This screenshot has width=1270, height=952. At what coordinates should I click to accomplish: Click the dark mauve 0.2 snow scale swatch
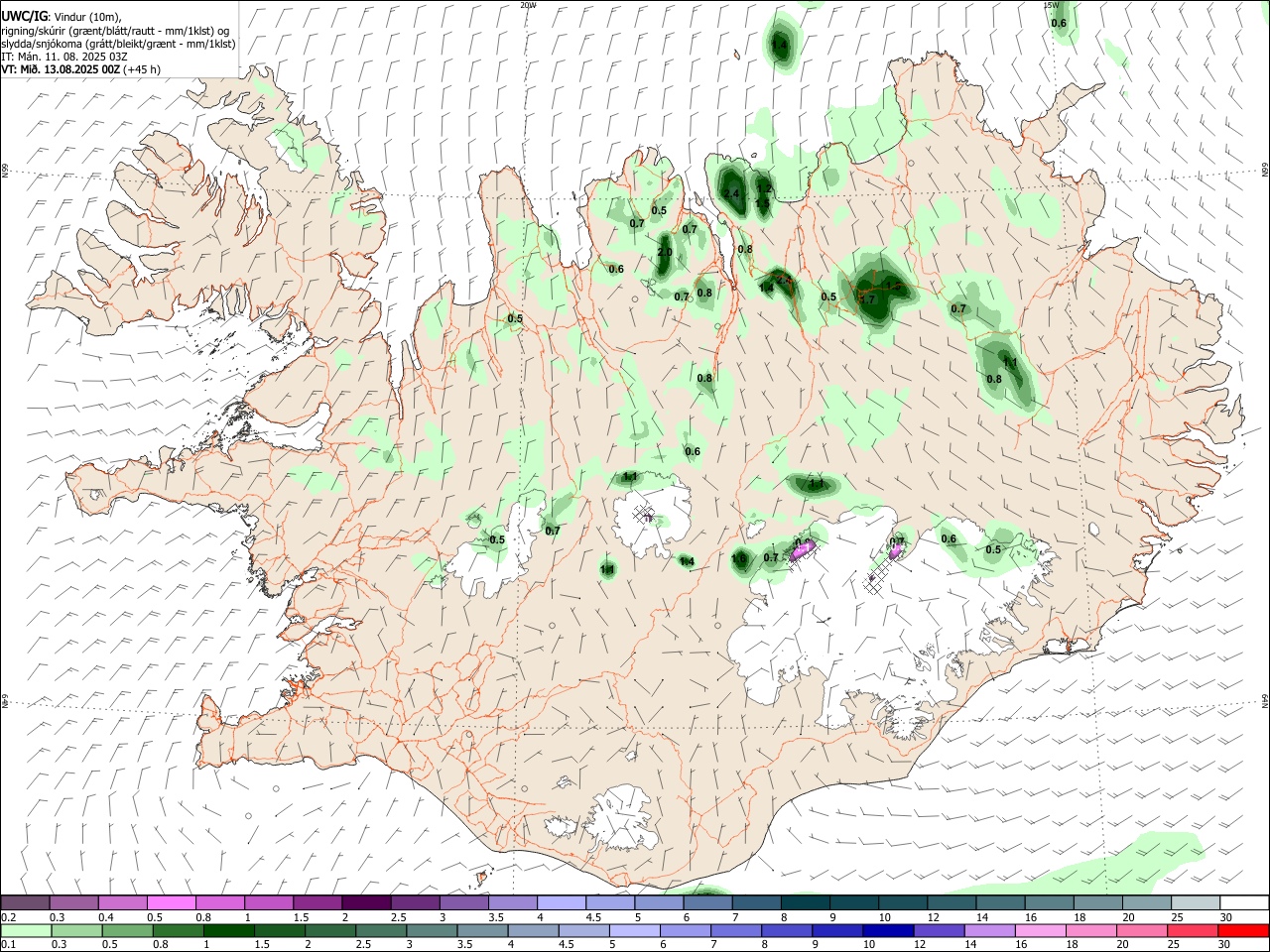click(25, 902)
